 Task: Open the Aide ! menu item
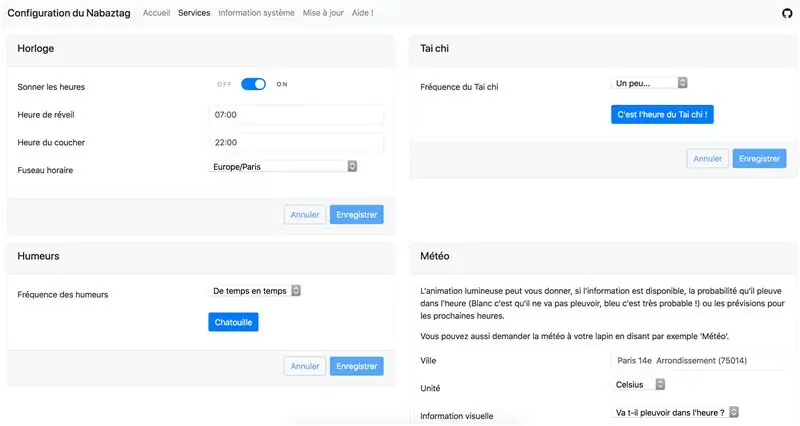coord(362,13)
